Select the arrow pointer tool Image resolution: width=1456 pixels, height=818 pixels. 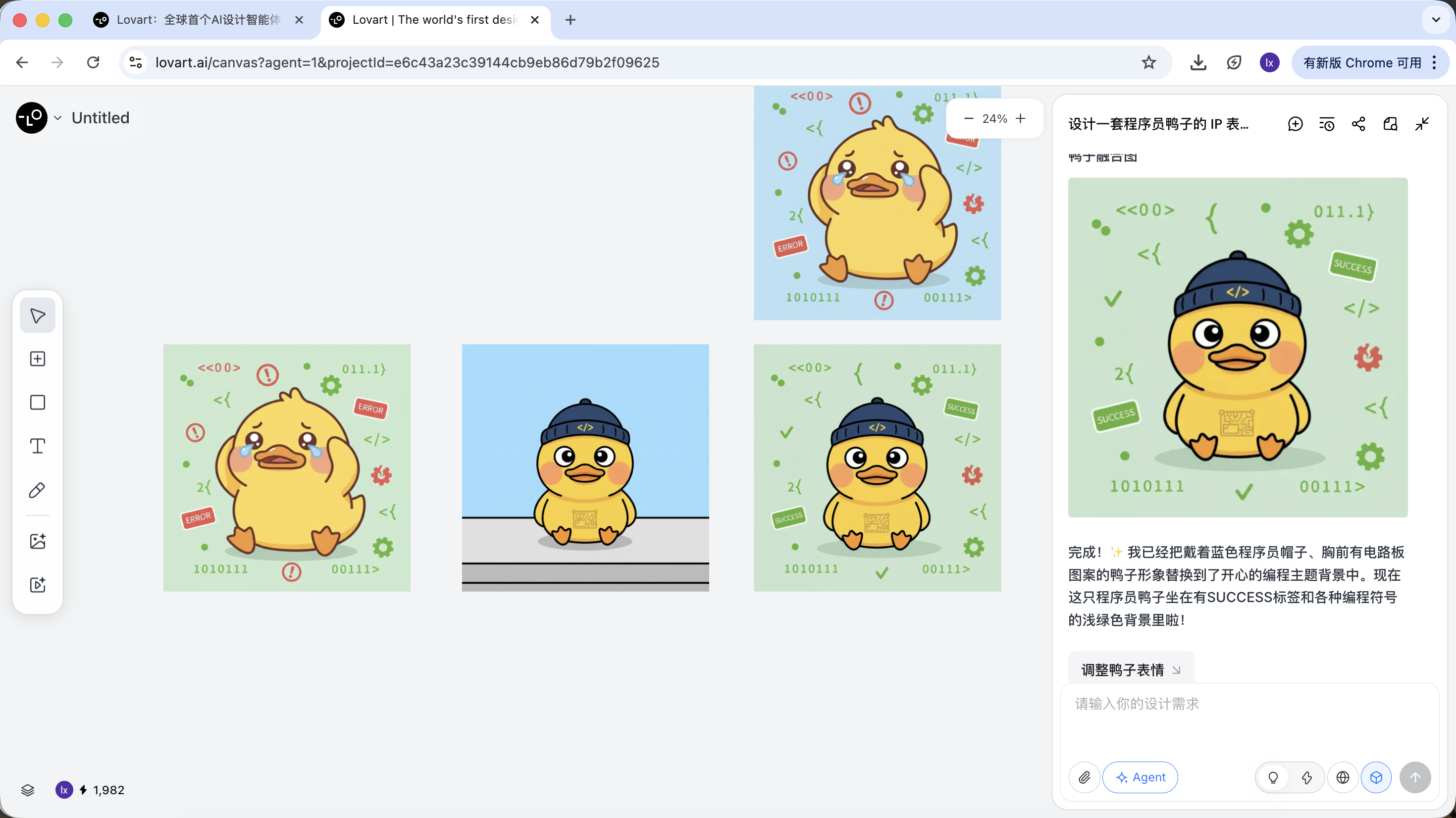pos(37,315)
